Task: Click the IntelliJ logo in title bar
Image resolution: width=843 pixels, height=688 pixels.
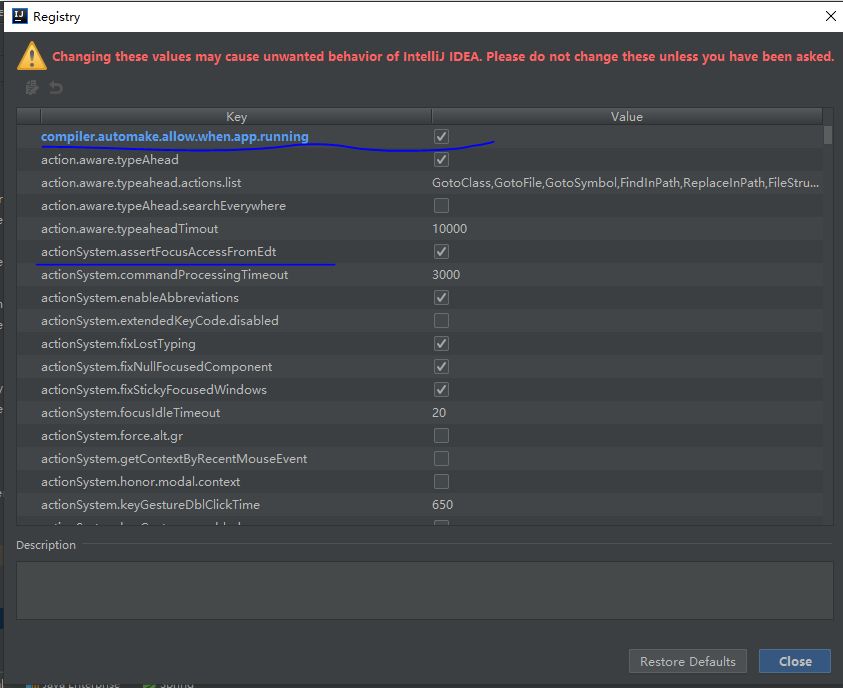Action: pos(20,16)
